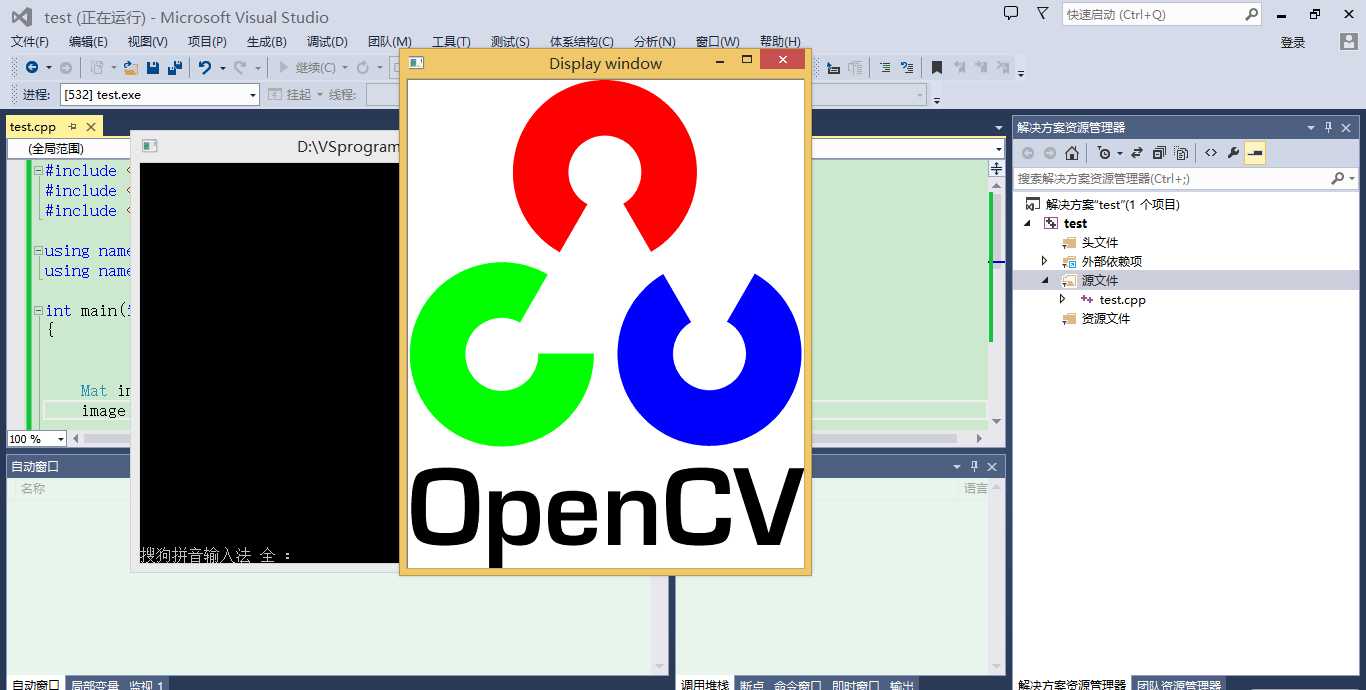The image size is (1366, 690).
Task: Open the 窗口(W) menu
Action: click(x=718, y=41)
